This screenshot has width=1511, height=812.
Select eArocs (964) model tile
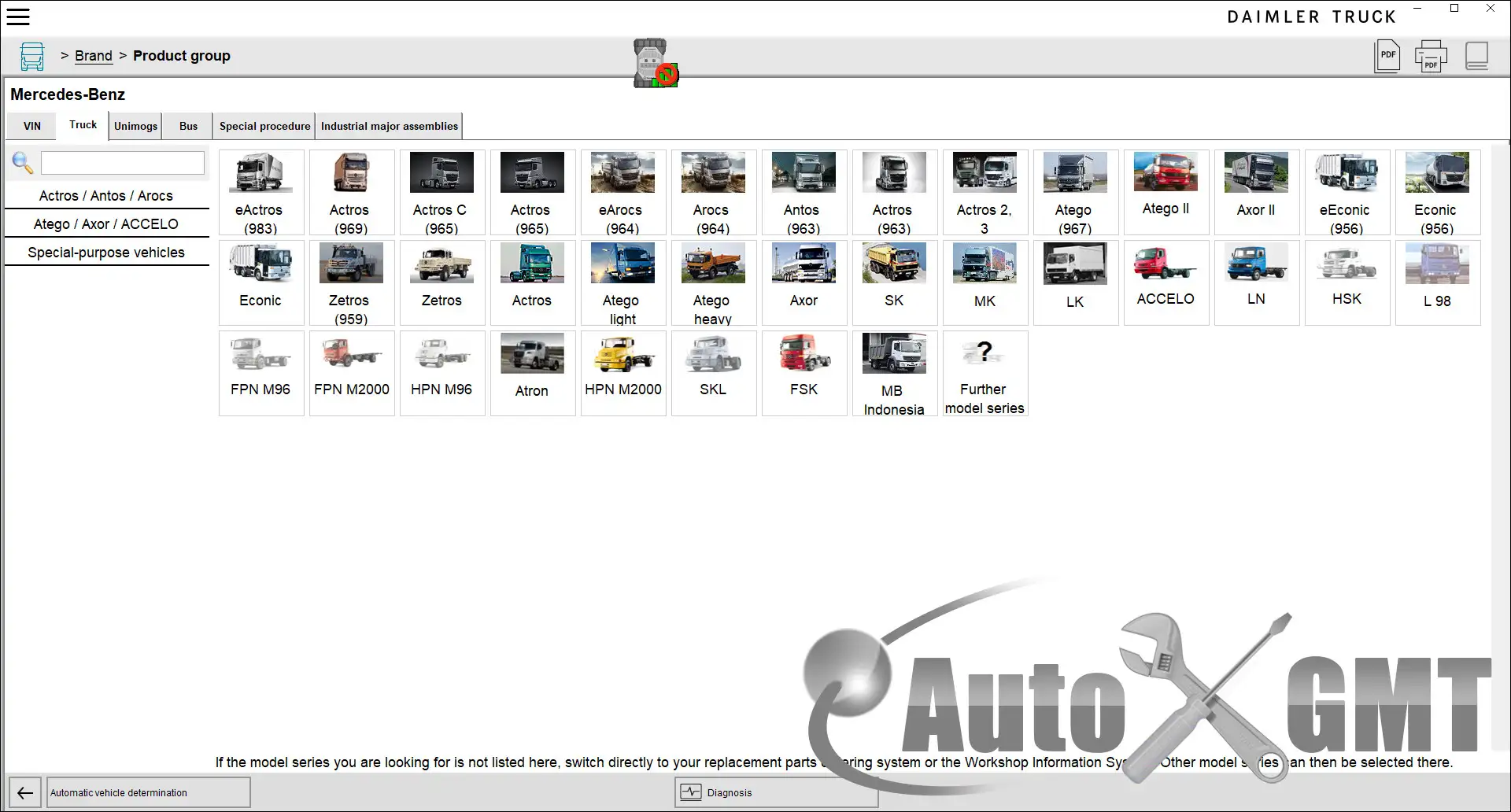(x=623, y=193)
